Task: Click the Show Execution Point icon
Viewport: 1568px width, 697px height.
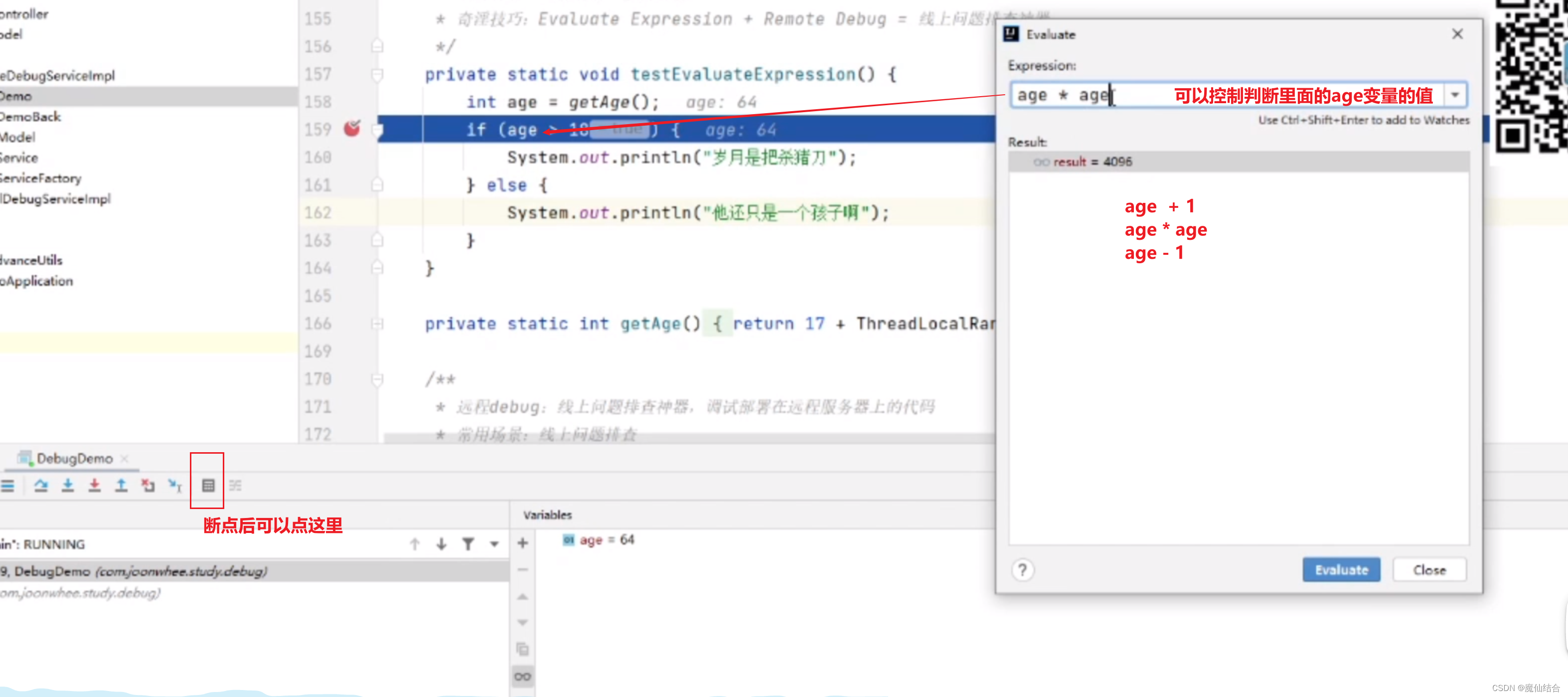Action: pos(7,485)
